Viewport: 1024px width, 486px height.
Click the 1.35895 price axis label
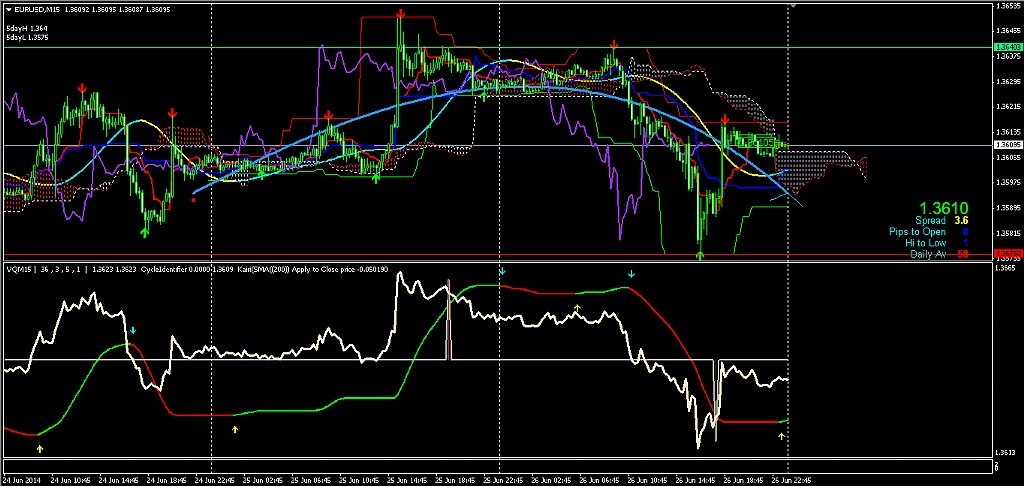[x=1006, y=208]
